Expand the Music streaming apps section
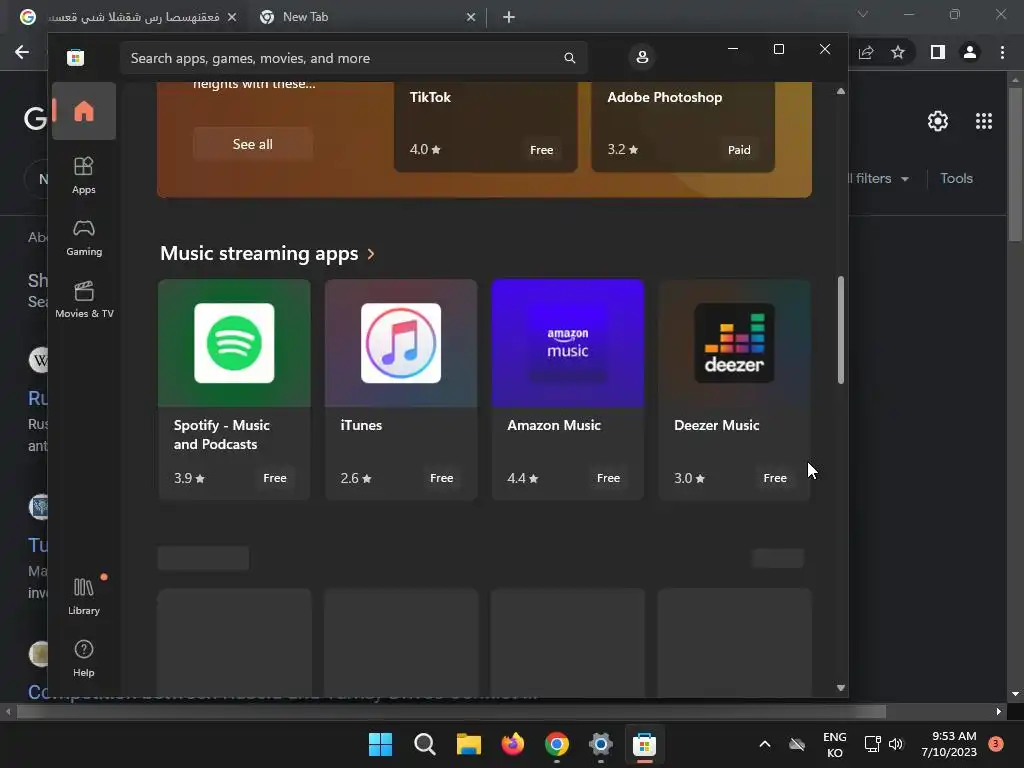The height and width of the screenshot is (768, 1024). pos(267,253)
